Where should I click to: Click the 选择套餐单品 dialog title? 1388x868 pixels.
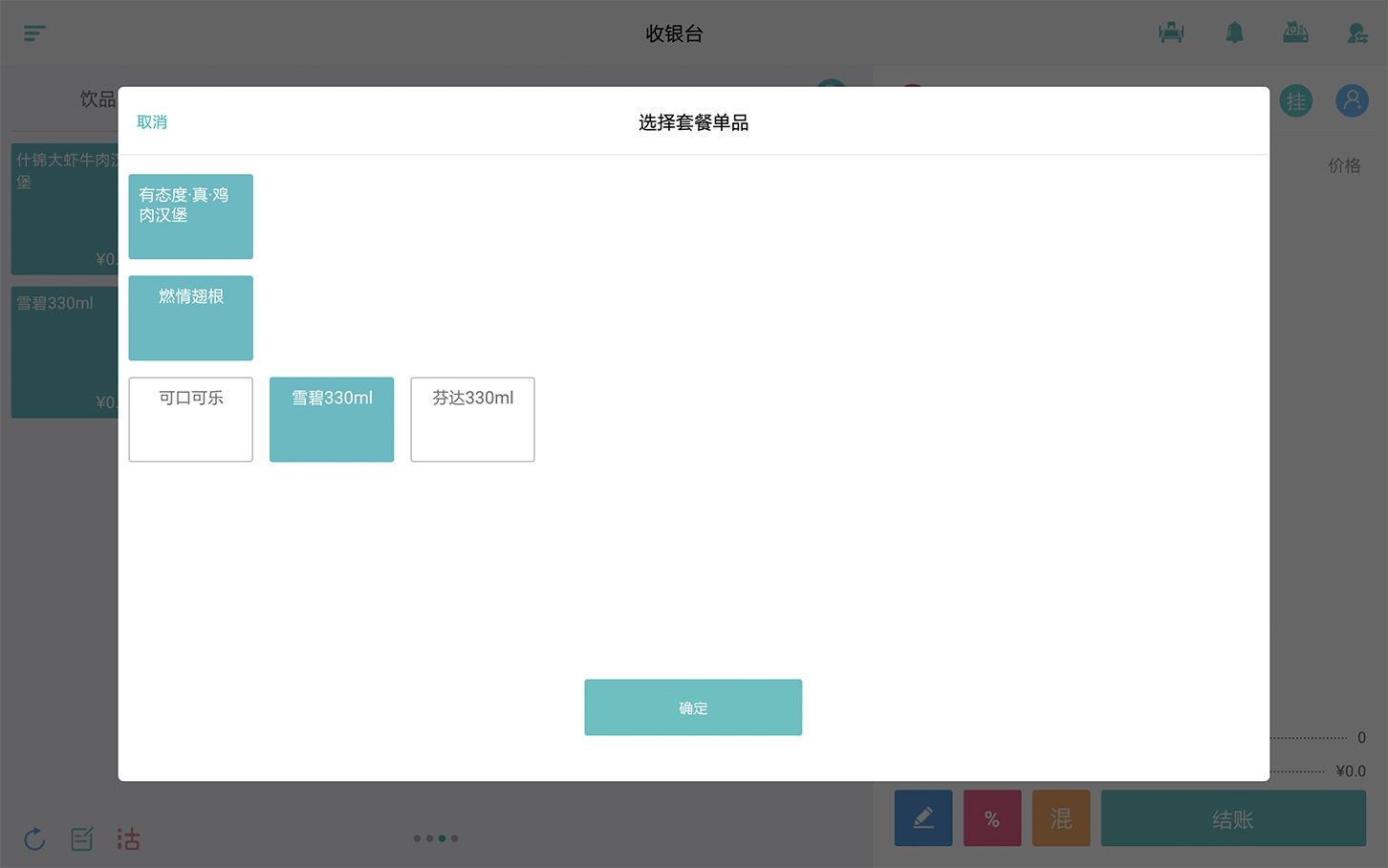tap(694, 122)
